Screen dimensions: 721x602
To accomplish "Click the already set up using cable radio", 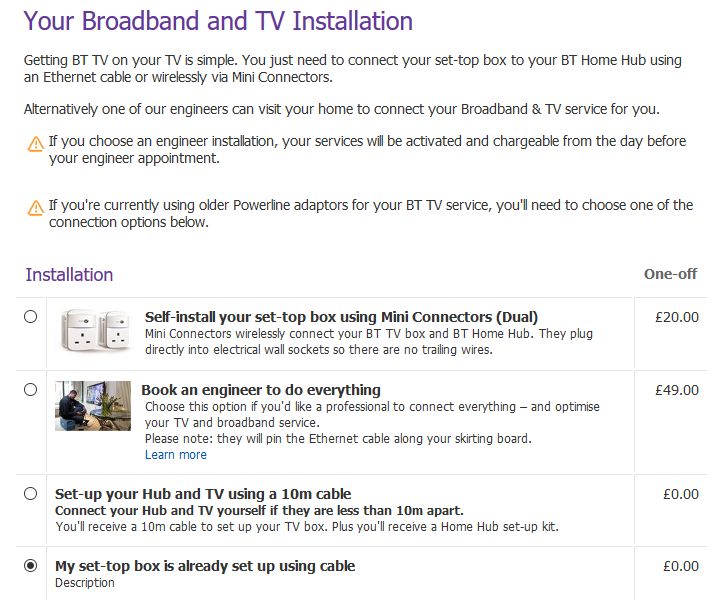I will click(x=30, y=566).
